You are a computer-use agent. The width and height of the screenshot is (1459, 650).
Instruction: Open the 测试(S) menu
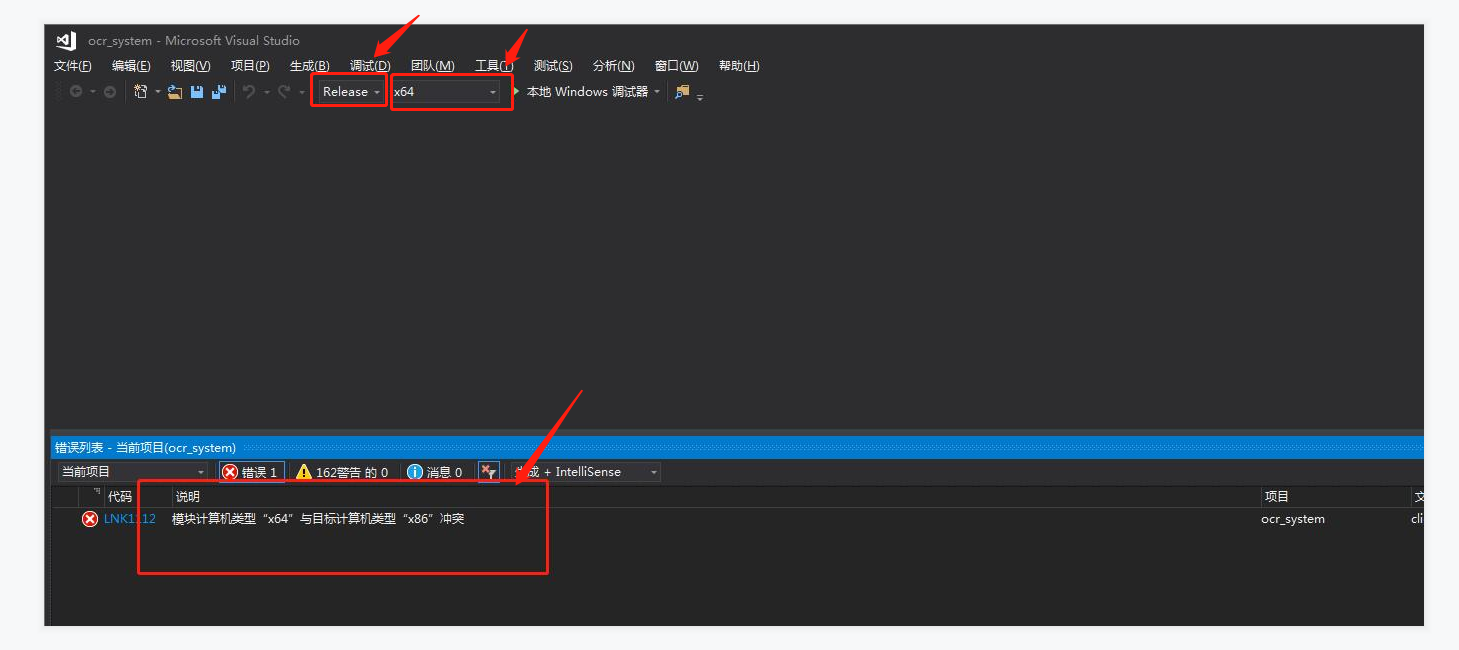point(553,66)
